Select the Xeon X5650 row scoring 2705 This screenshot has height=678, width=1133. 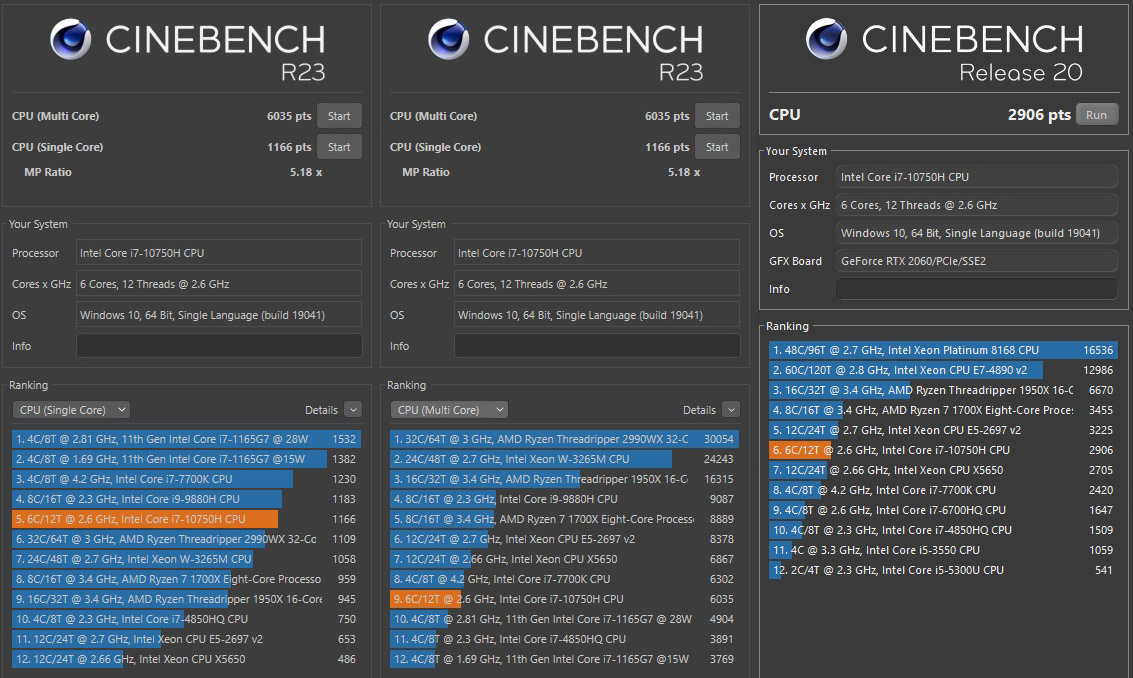[943, 470]
